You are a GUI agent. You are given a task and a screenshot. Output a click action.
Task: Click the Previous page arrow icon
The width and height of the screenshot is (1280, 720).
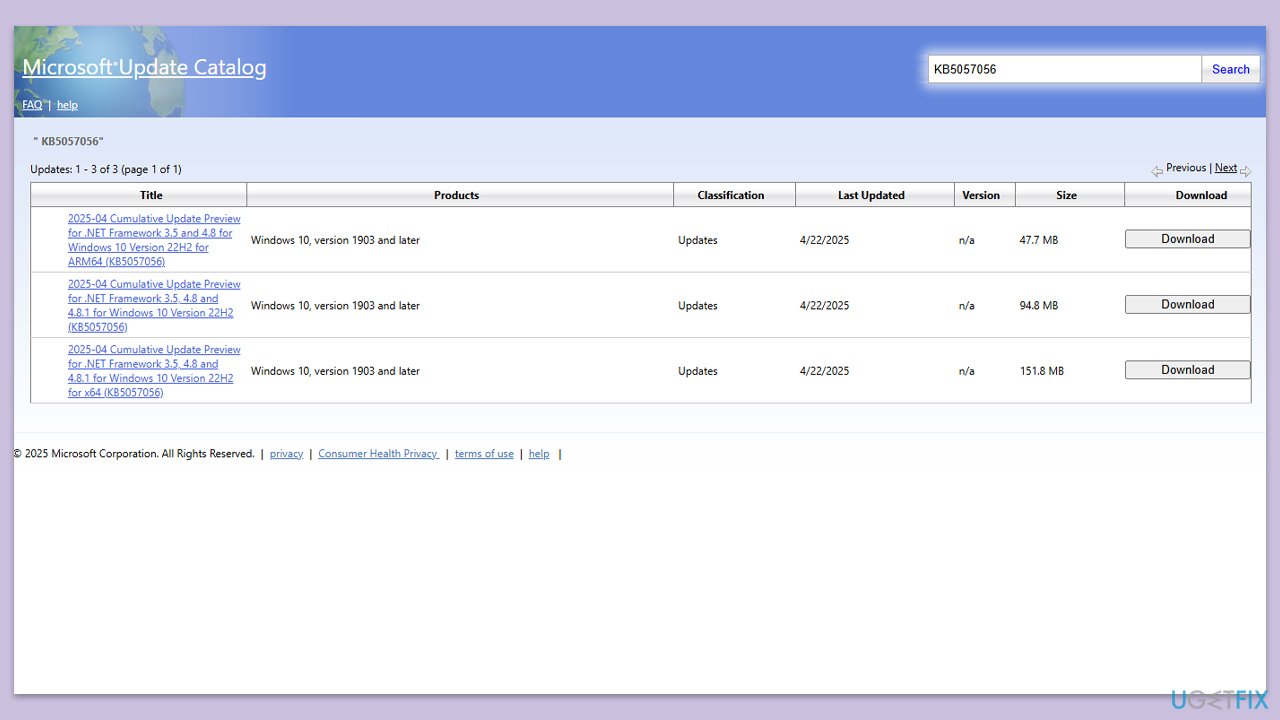(1157, 171)
